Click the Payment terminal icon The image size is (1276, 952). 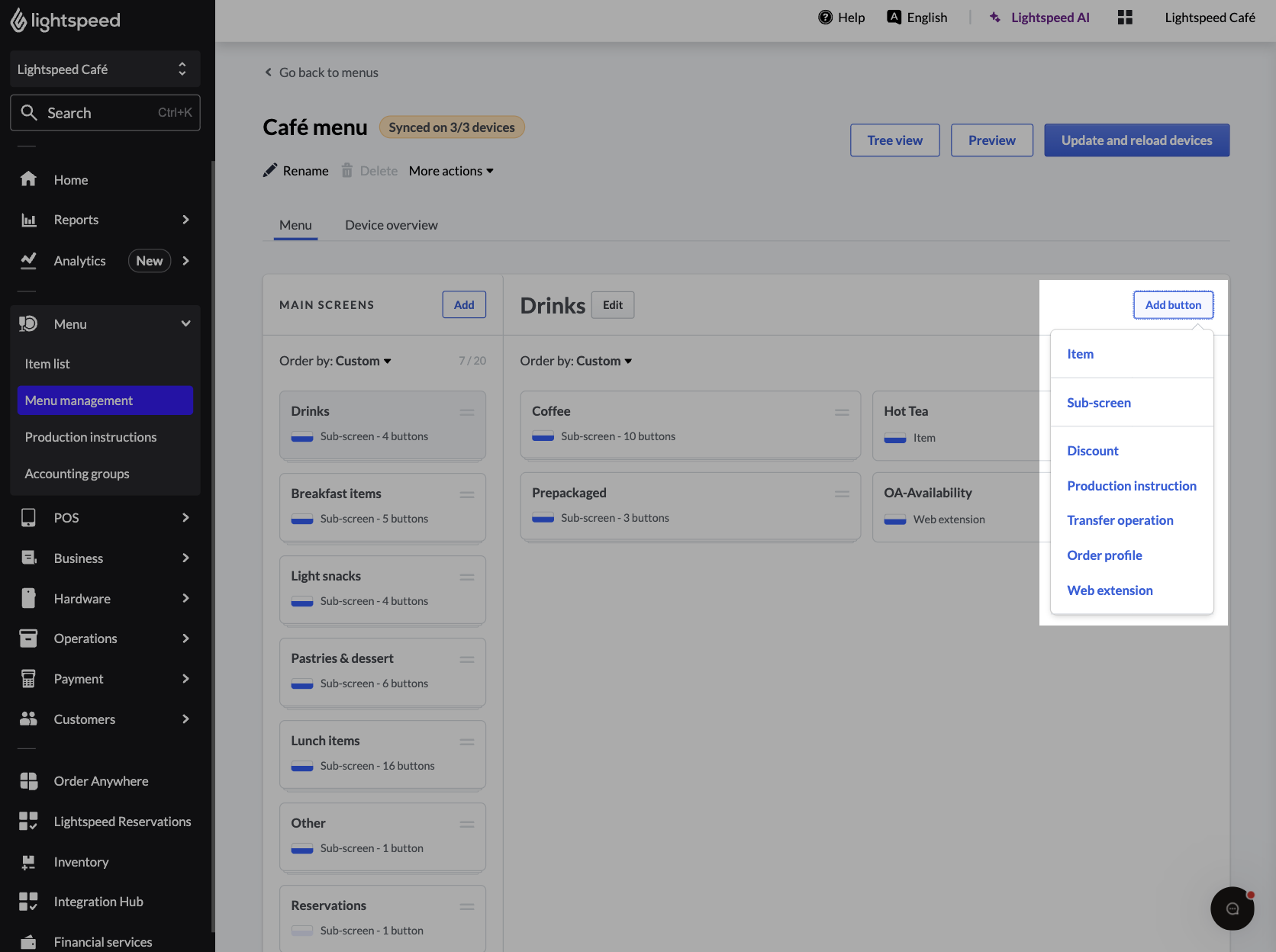click(x=28, y=679)
